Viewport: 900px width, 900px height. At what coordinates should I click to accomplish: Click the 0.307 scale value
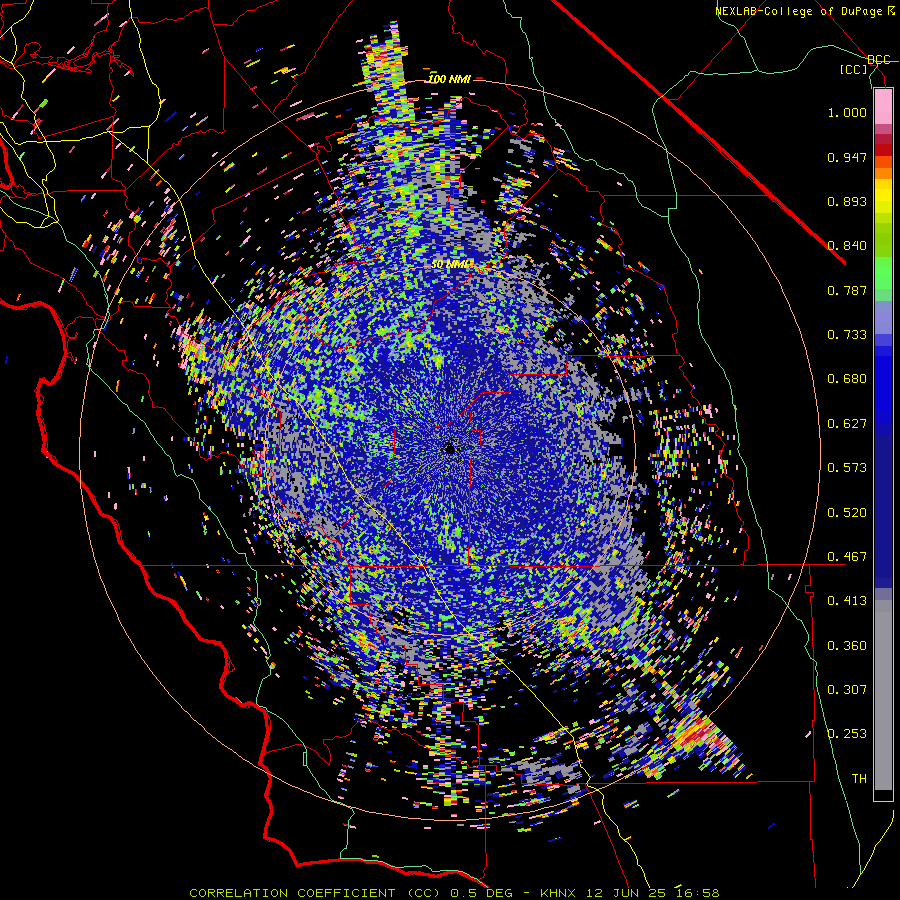tap(847, 690)
